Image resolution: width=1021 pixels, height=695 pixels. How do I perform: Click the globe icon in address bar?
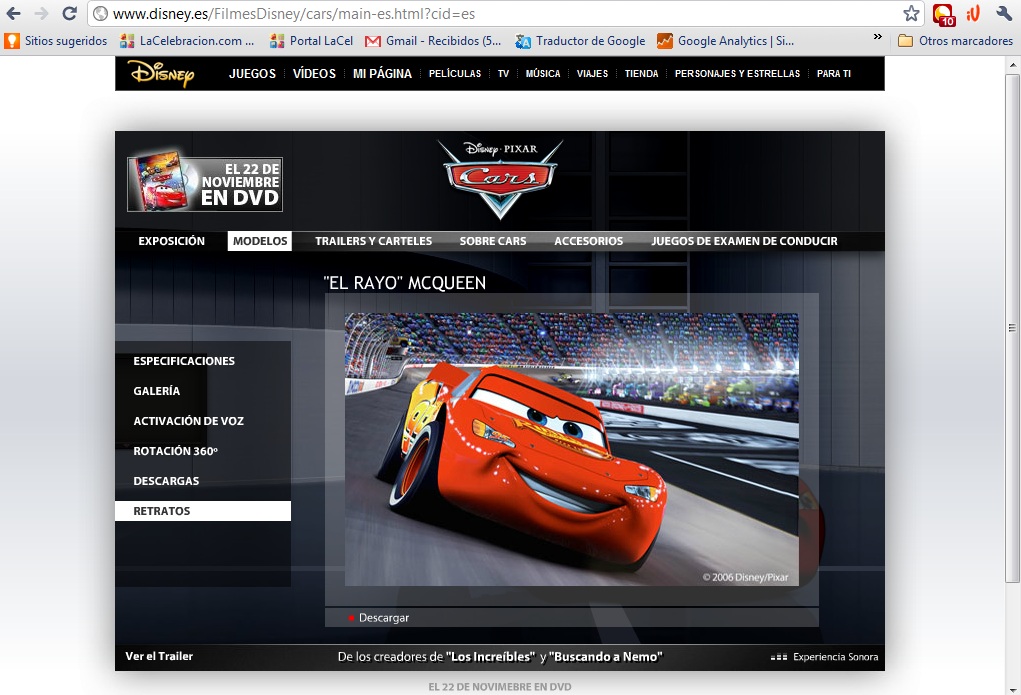tap(100, 14)
